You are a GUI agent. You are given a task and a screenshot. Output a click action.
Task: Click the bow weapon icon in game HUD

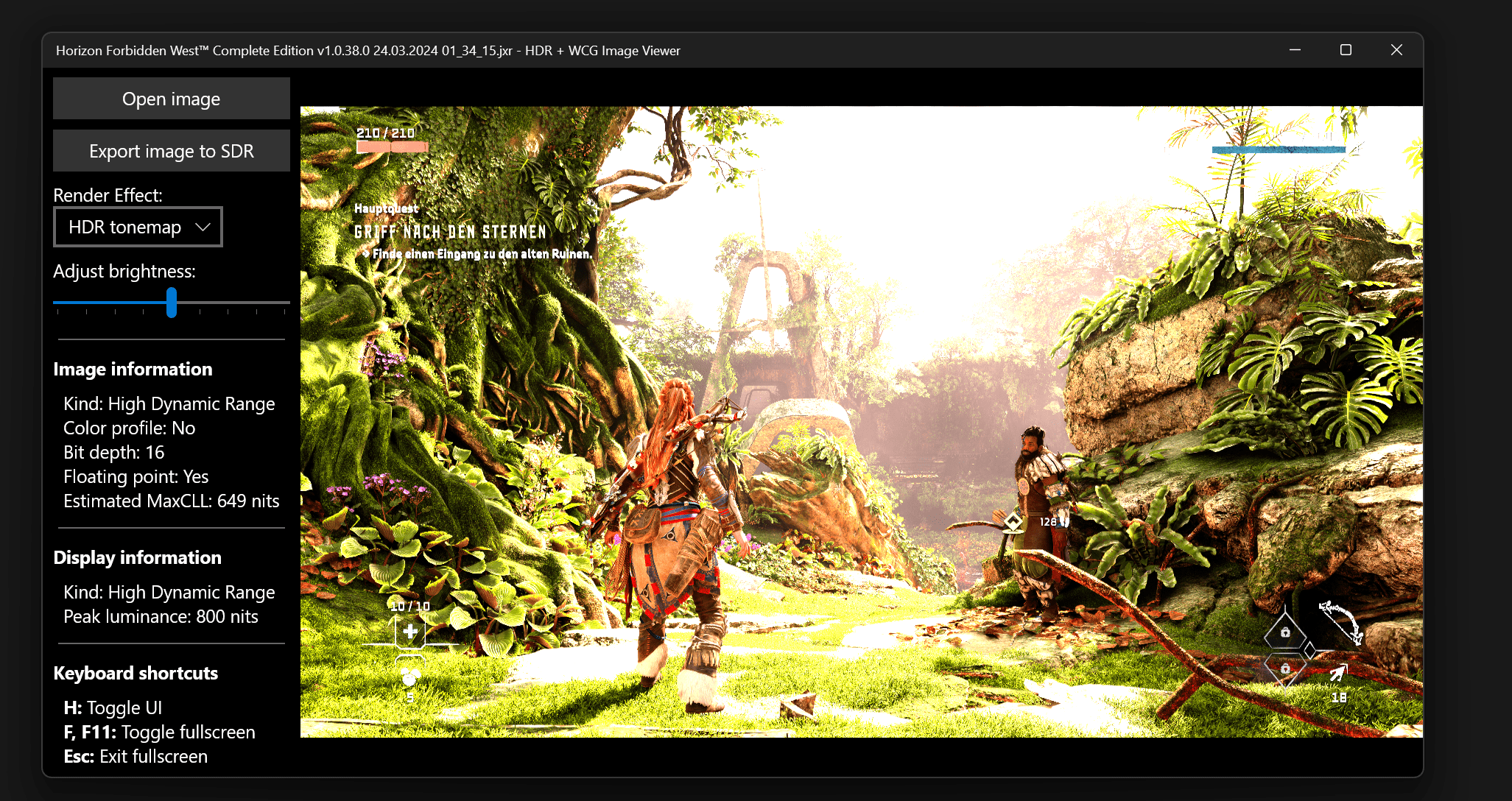(1340, 623)
